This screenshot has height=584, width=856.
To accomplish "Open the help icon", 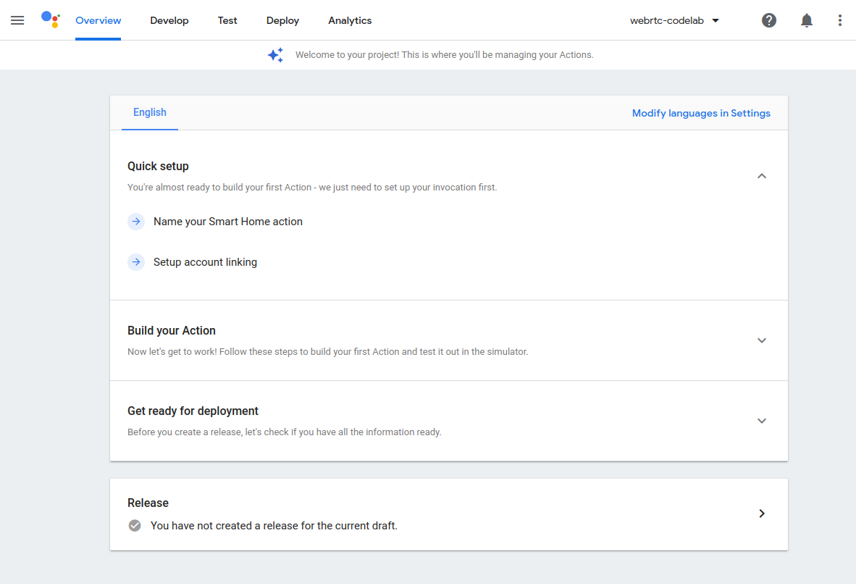I will pyautogui.click(x=768, y=20).
